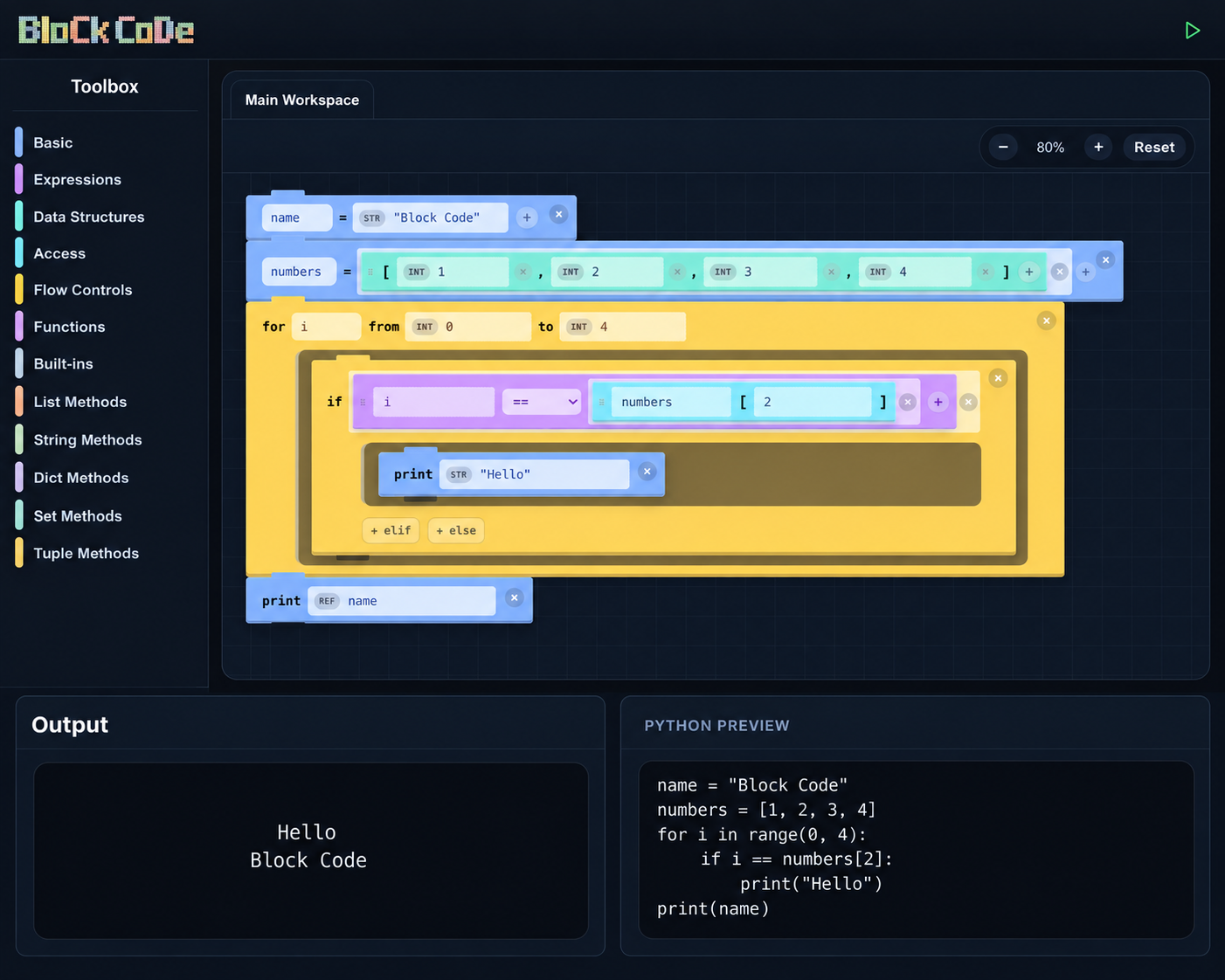Click the BloCk CoDe logo
Screen dimensions: 1225x980
coord(106,31)
